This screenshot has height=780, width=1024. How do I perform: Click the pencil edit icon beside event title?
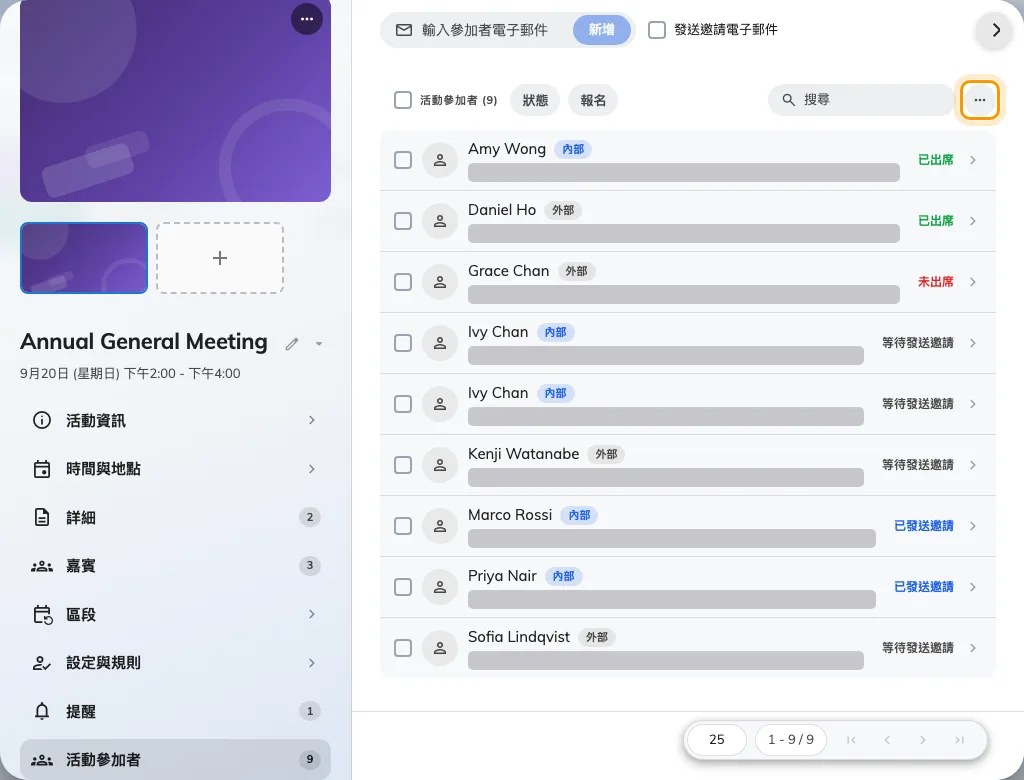pos(292,344)
